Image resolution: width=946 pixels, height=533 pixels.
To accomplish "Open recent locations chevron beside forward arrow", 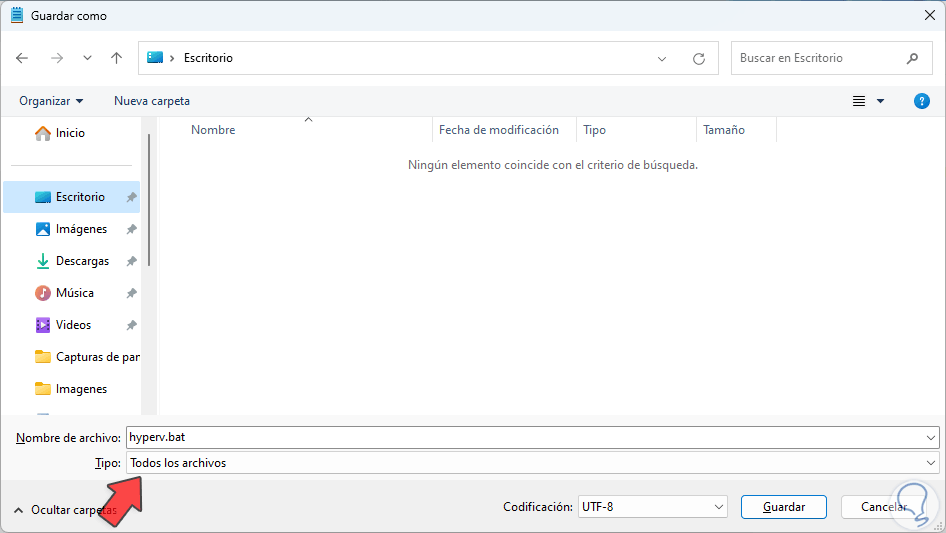I will click(x=87, y=58).
